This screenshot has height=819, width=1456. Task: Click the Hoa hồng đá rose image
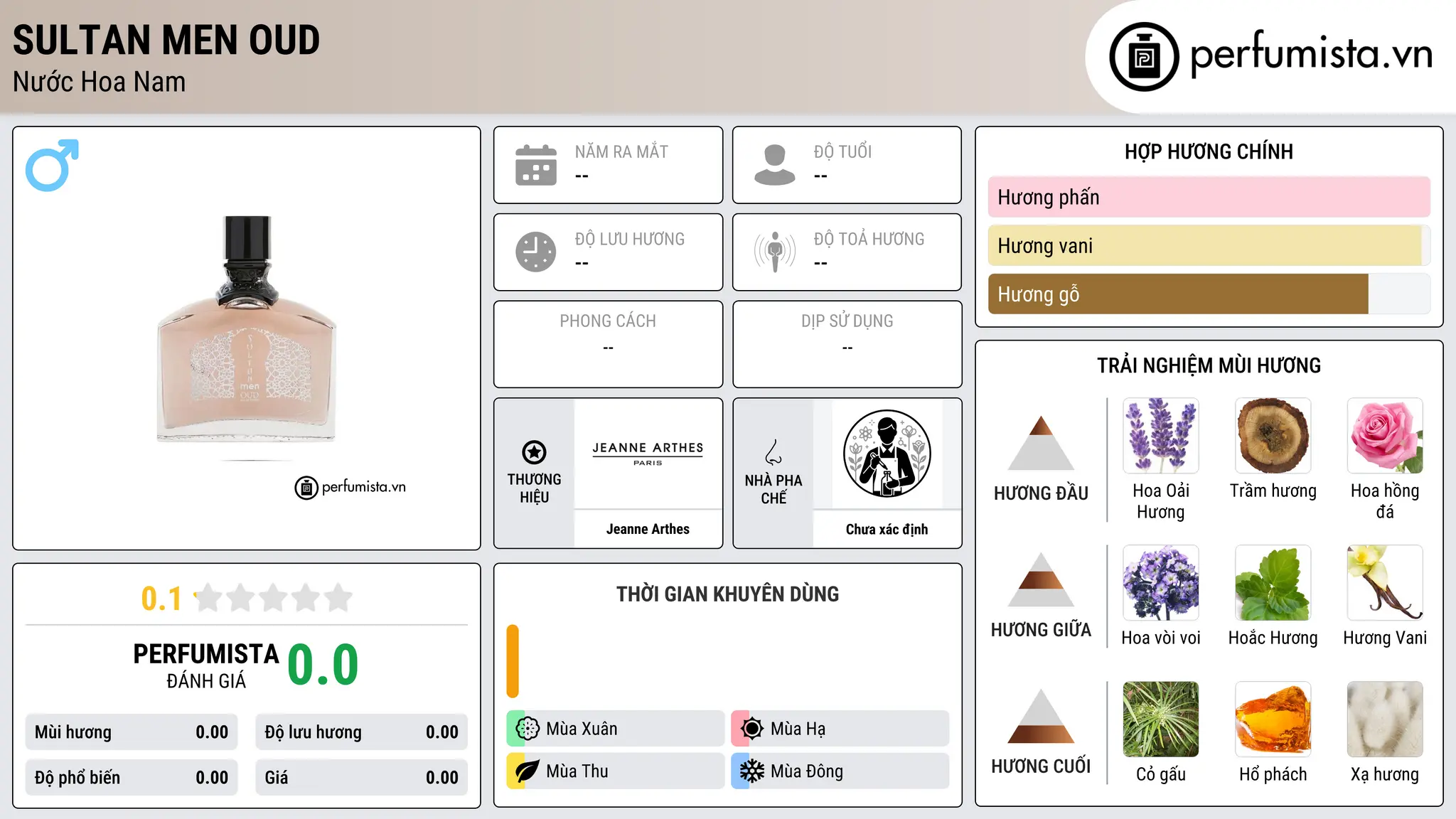point(1385,436)
